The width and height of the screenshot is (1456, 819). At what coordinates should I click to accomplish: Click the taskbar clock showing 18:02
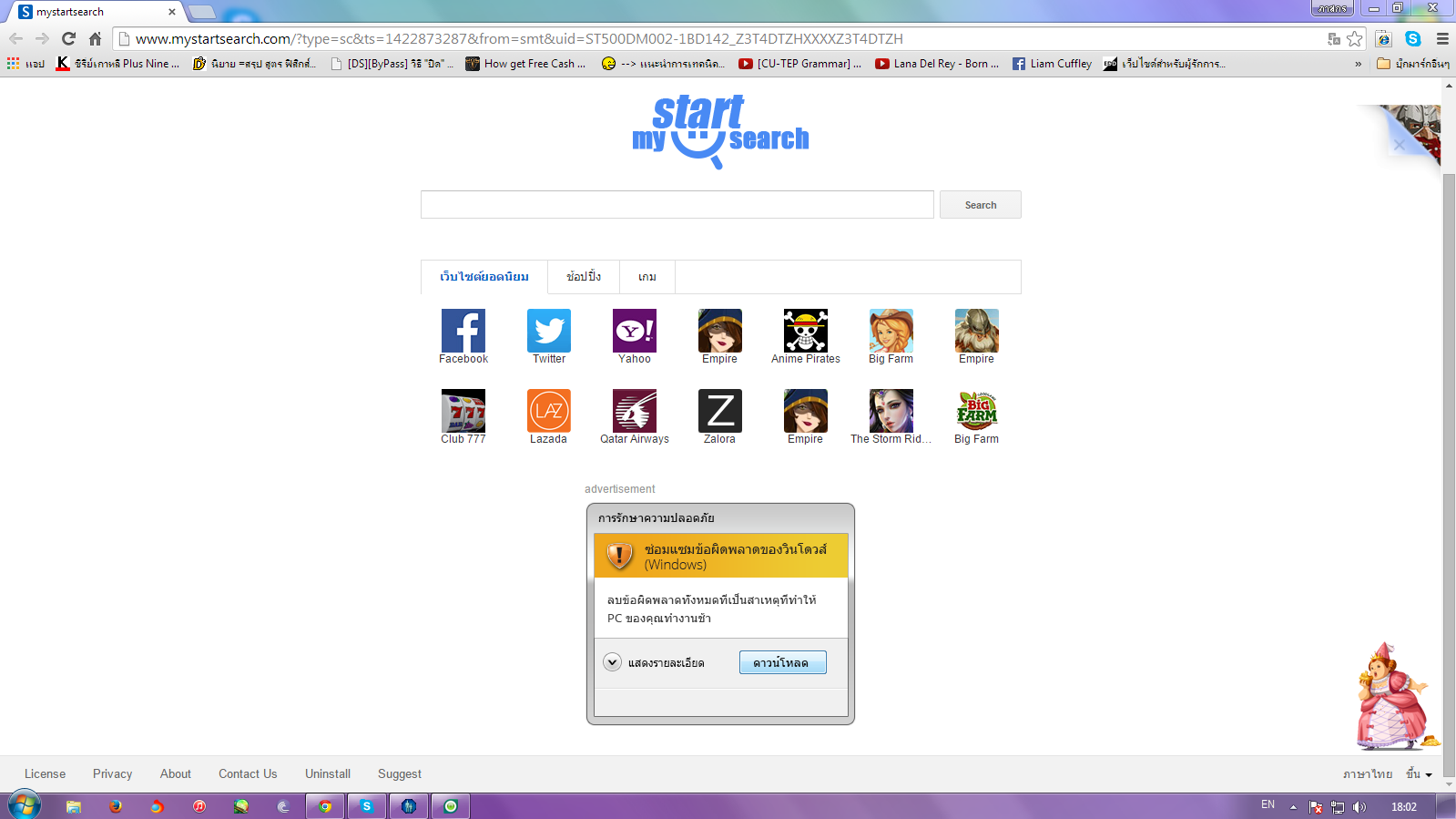1404,806
